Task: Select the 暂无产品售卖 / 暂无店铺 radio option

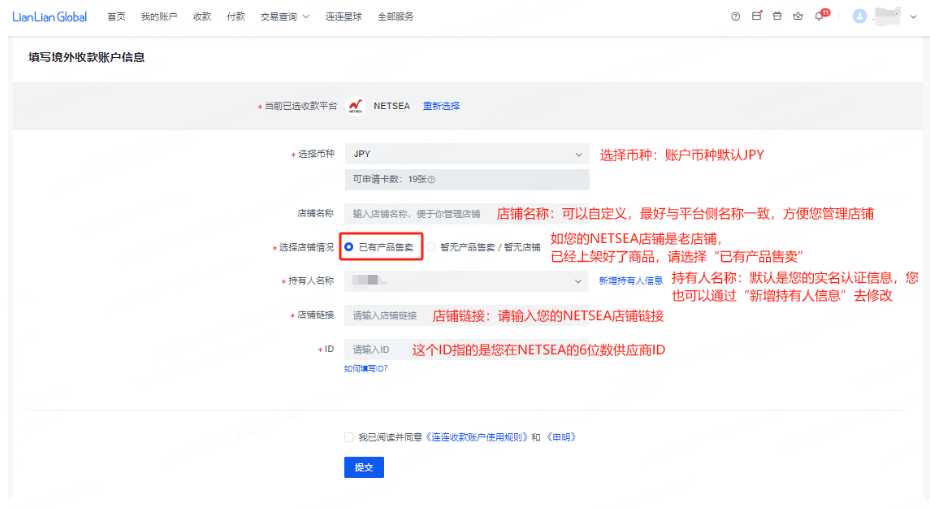Action: pyautogui.click(x=431, y=247)
